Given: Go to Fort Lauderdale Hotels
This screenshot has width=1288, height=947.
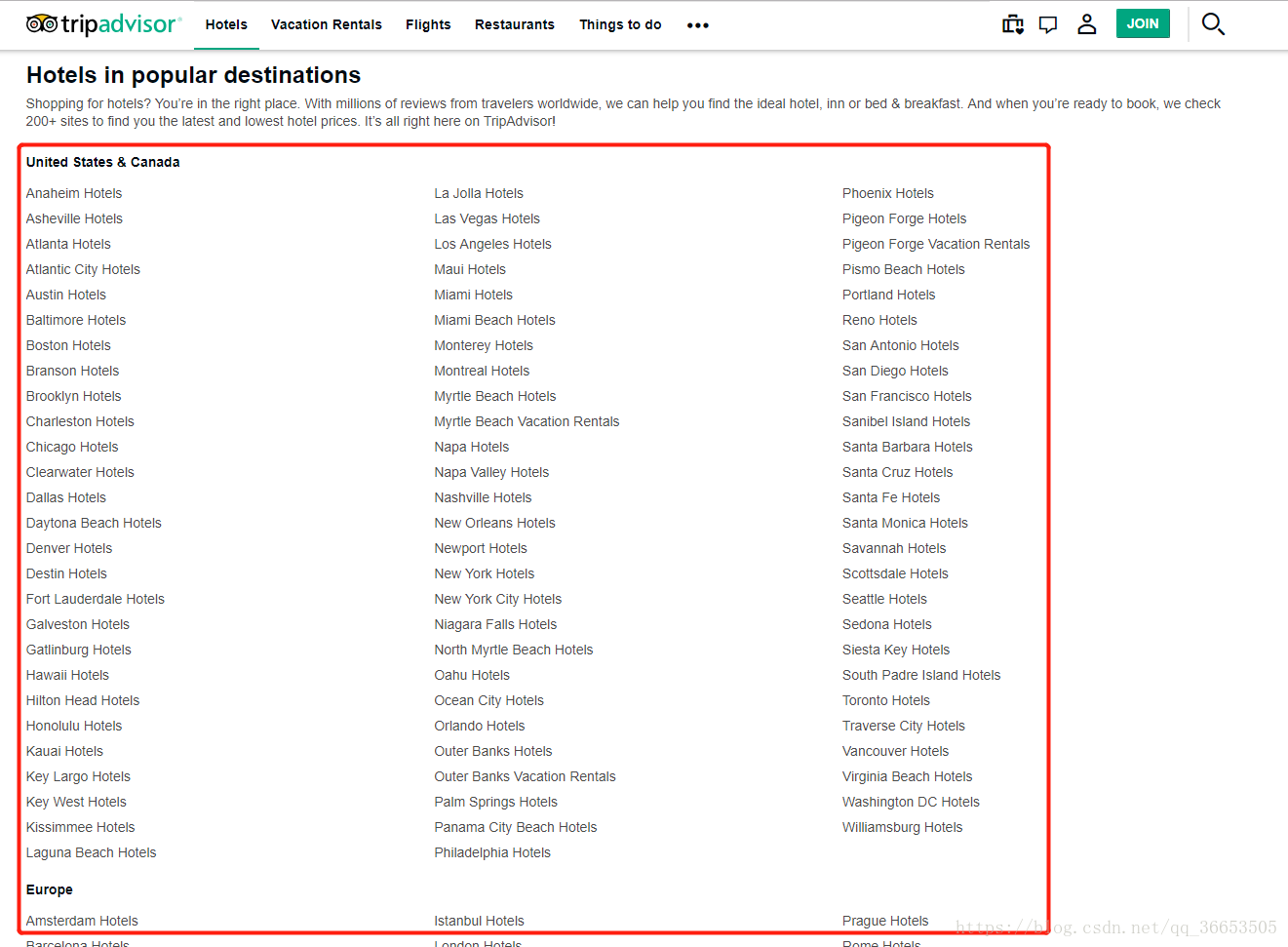Looking at the screenshot, I should coord(96,599).
